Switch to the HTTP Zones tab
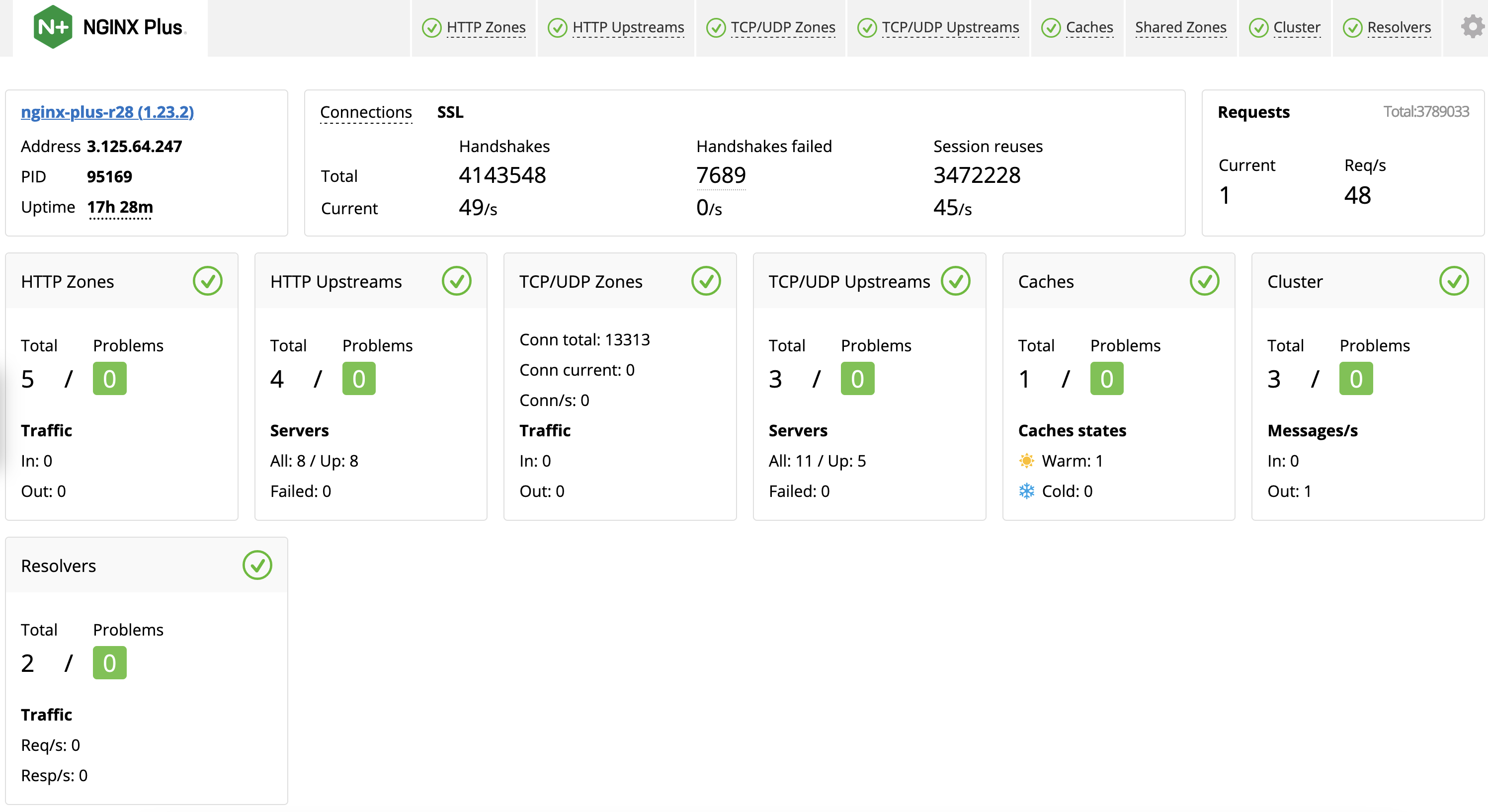 pyautogui.click(x=485, y=27)
